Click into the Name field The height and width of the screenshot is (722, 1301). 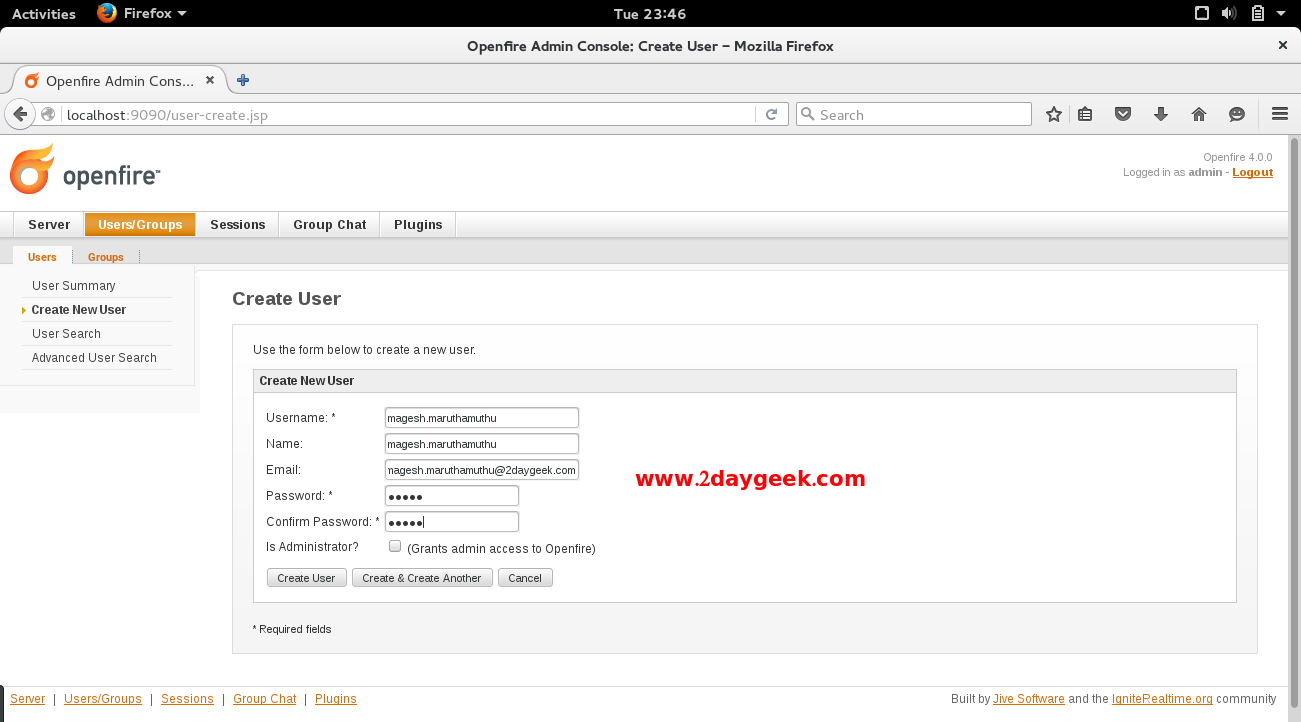click(482, 444)
